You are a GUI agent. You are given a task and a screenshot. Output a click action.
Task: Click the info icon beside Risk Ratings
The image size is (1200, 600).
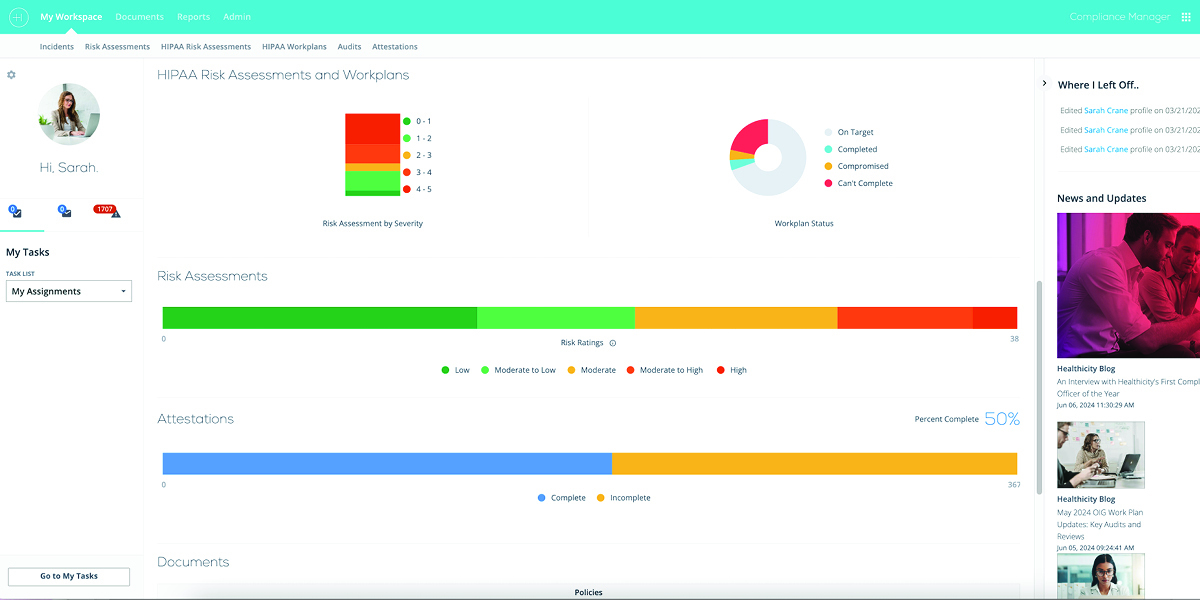[x=613, y=343]
